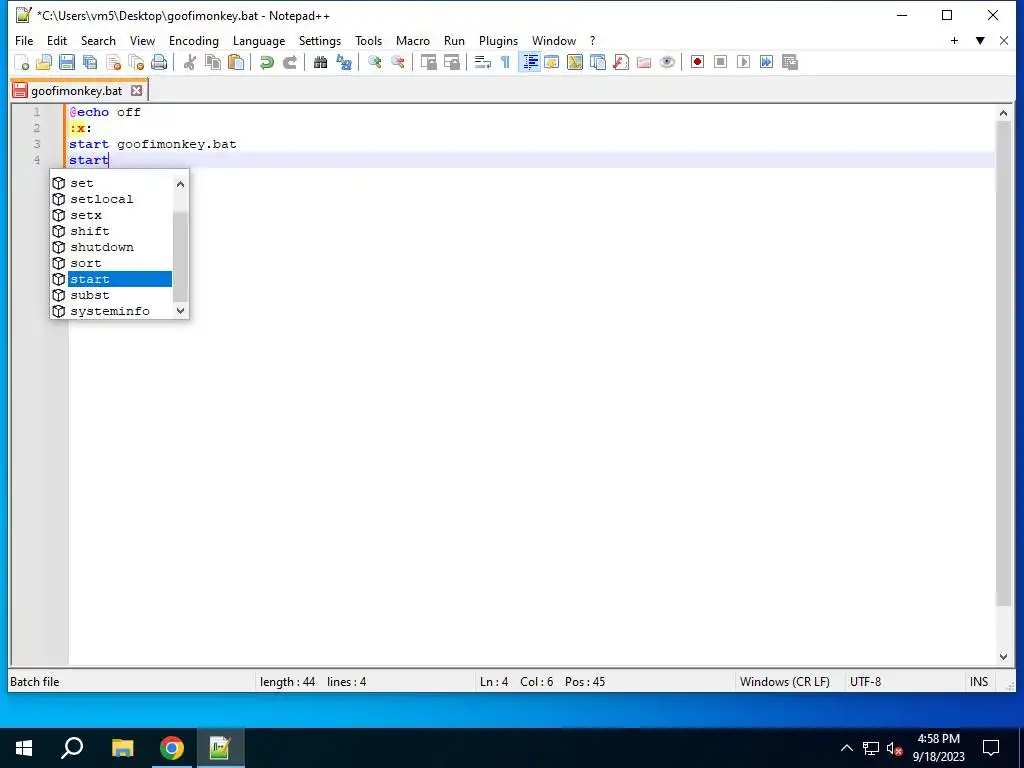Click the Zoom Out toolbar icon
The image size is (1024, 768).
pyautogui.click(x=397, y=62)
